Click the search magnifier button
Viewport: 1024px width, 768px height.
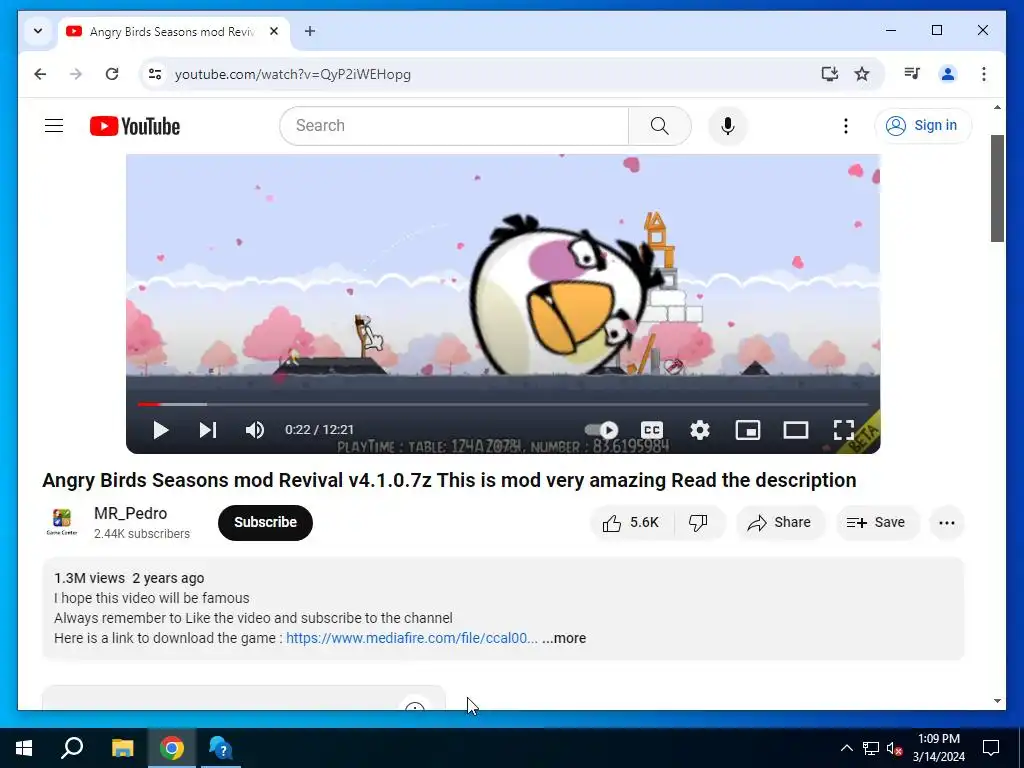[660, 125]
